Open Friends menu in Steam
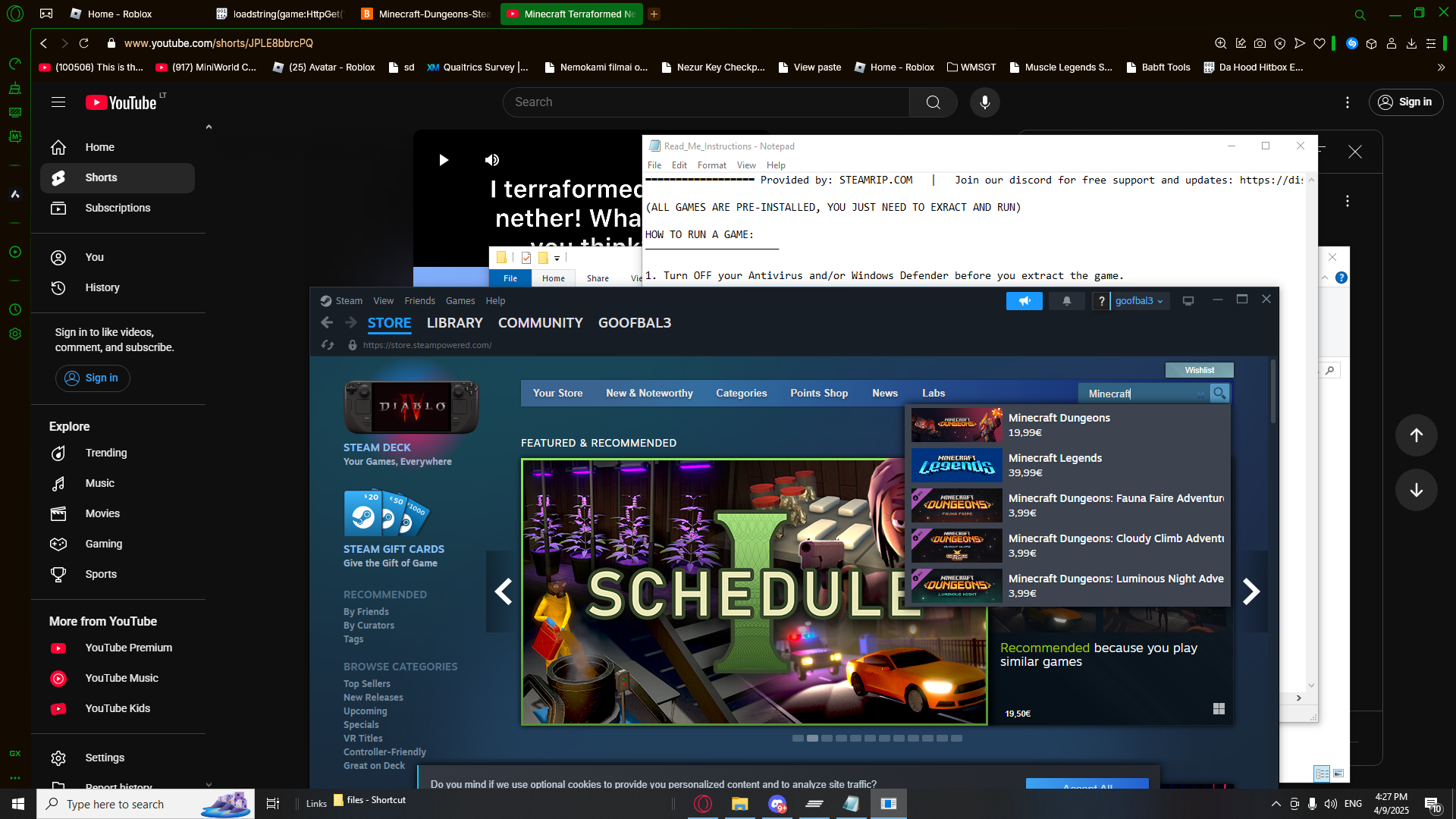 pyautogui.click(x=419, y=301)
